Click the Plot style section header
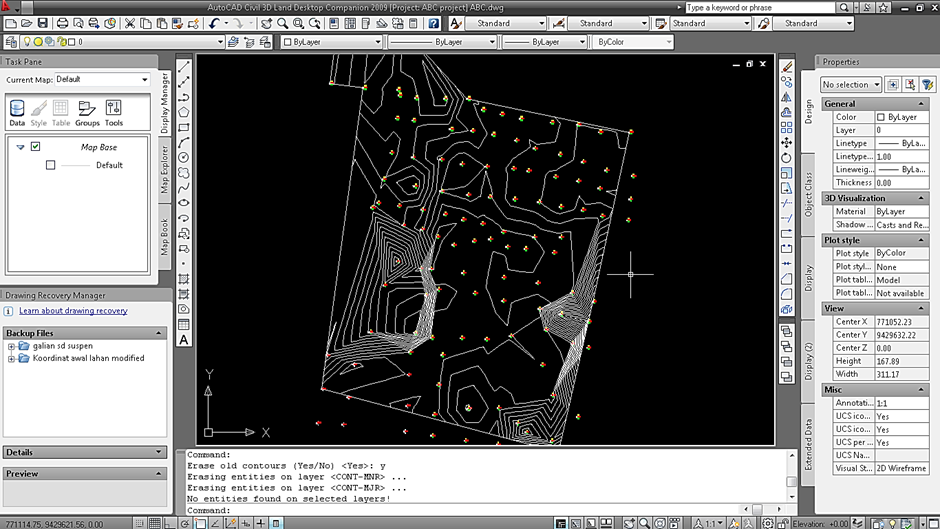The height and width of the screenshot is (529, 940). tap(875, 240)
